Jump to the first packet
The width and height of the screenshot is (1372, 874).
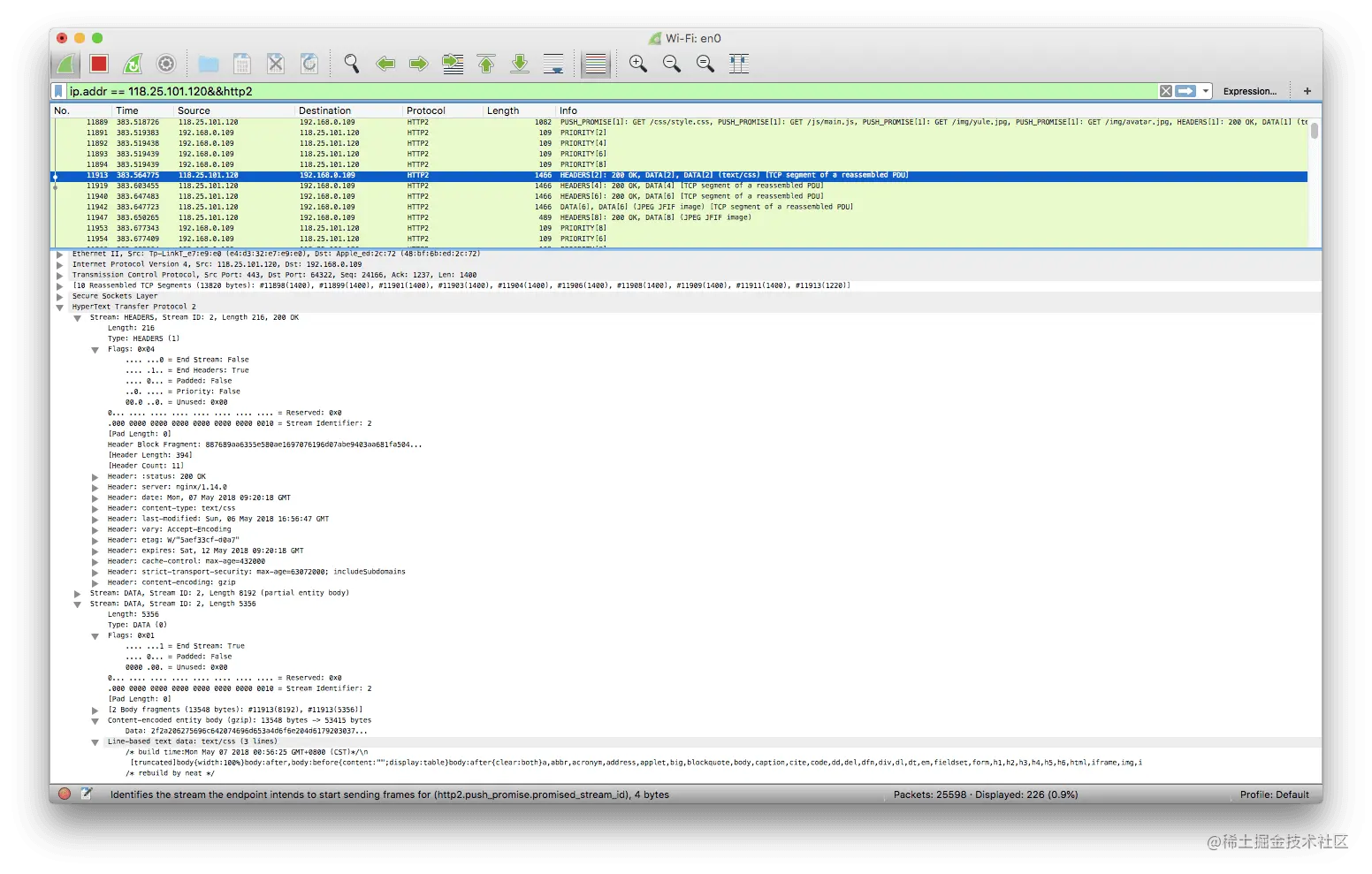pyautogui.click(x=486, y=64)
